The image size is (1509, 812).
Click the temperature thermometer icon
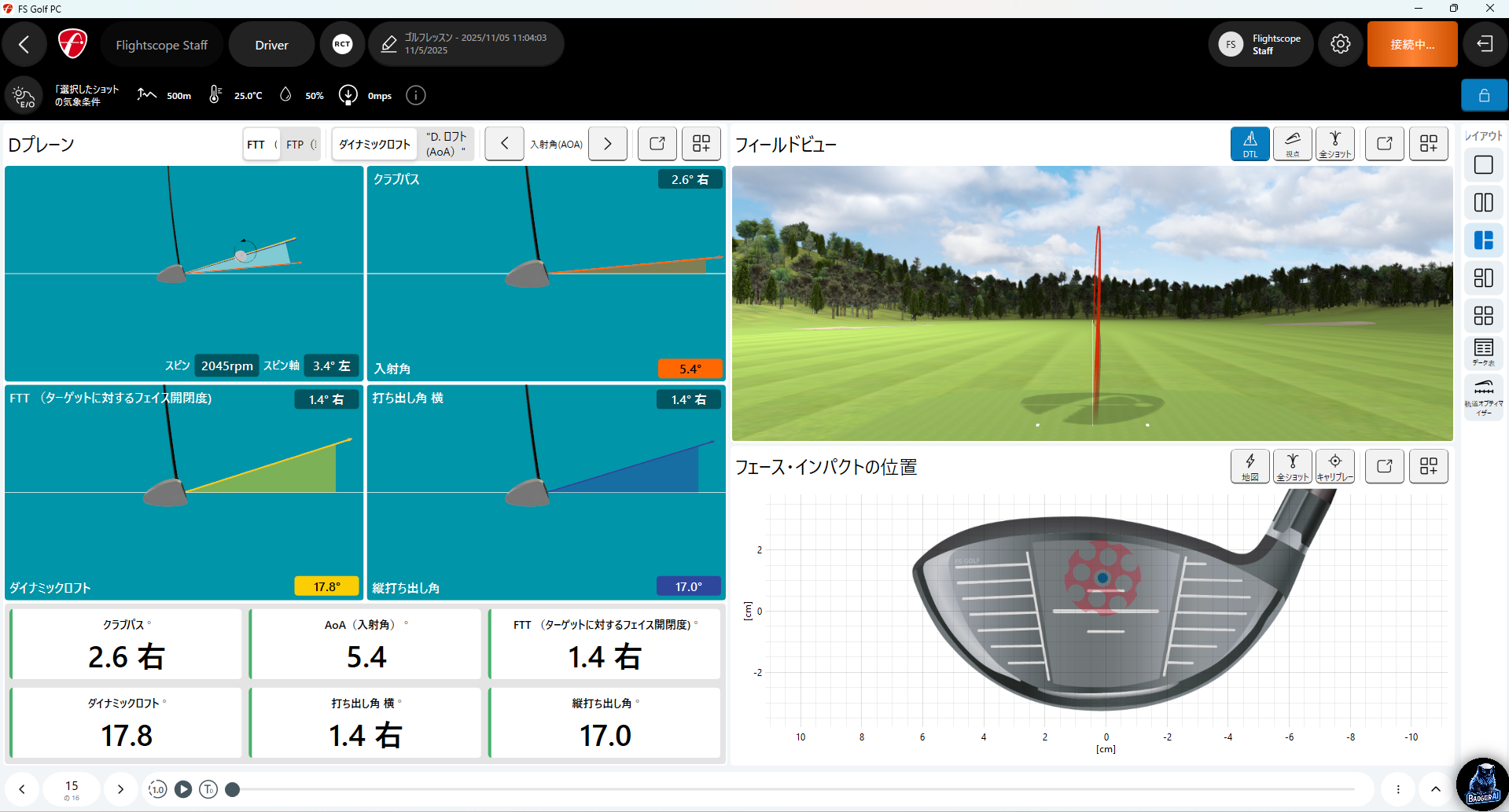(215, 95)
